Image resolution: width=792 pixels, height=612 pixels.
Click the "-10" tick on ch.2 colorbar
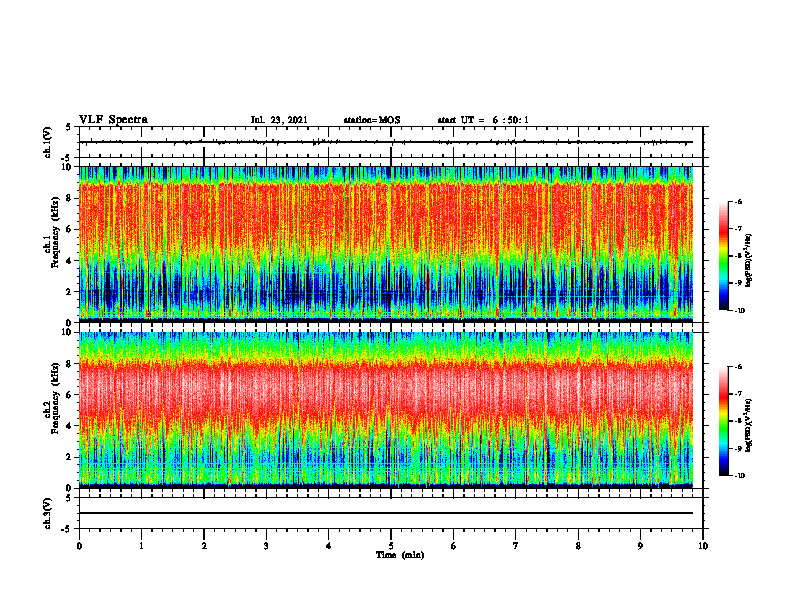pos(740,476)
